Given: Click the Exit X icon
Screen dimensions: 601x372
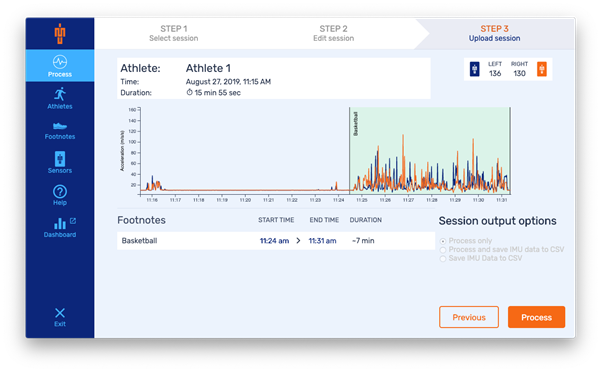Looking at the screenshot, I should [x=60, y=313].
